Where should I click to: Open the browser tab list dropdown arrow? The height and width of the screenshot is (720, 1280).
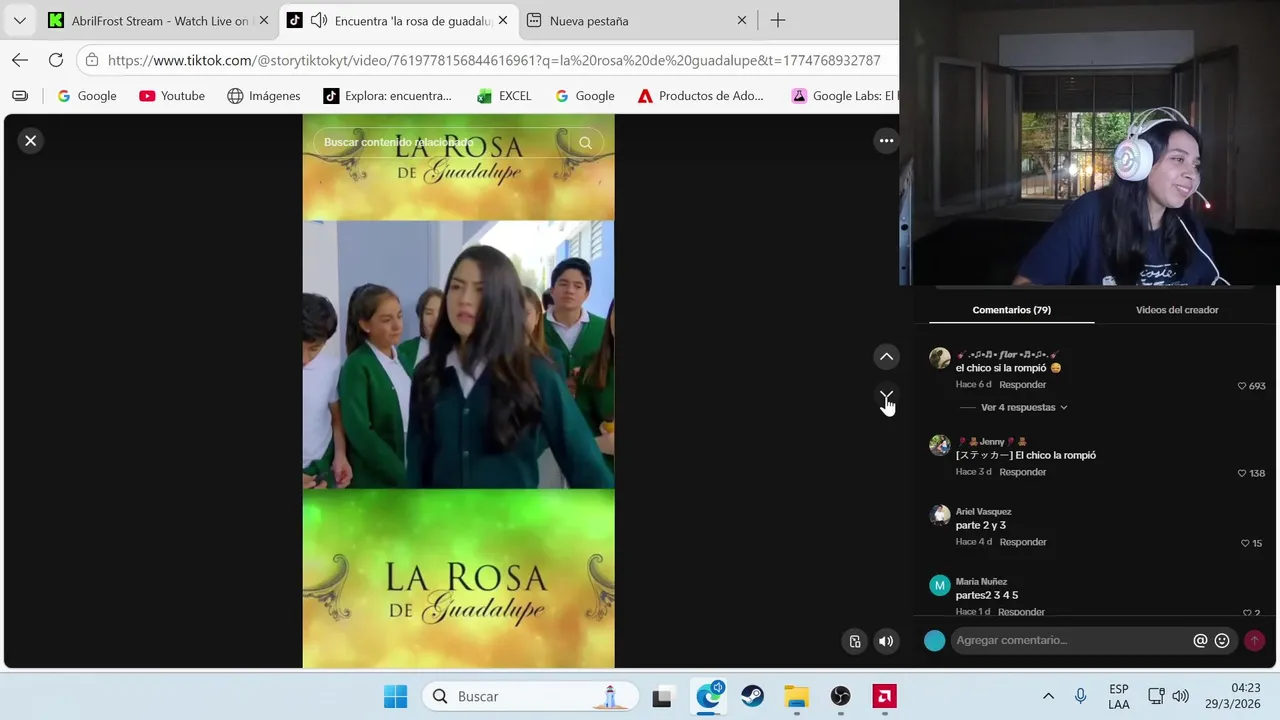click(x=19, y=20)
